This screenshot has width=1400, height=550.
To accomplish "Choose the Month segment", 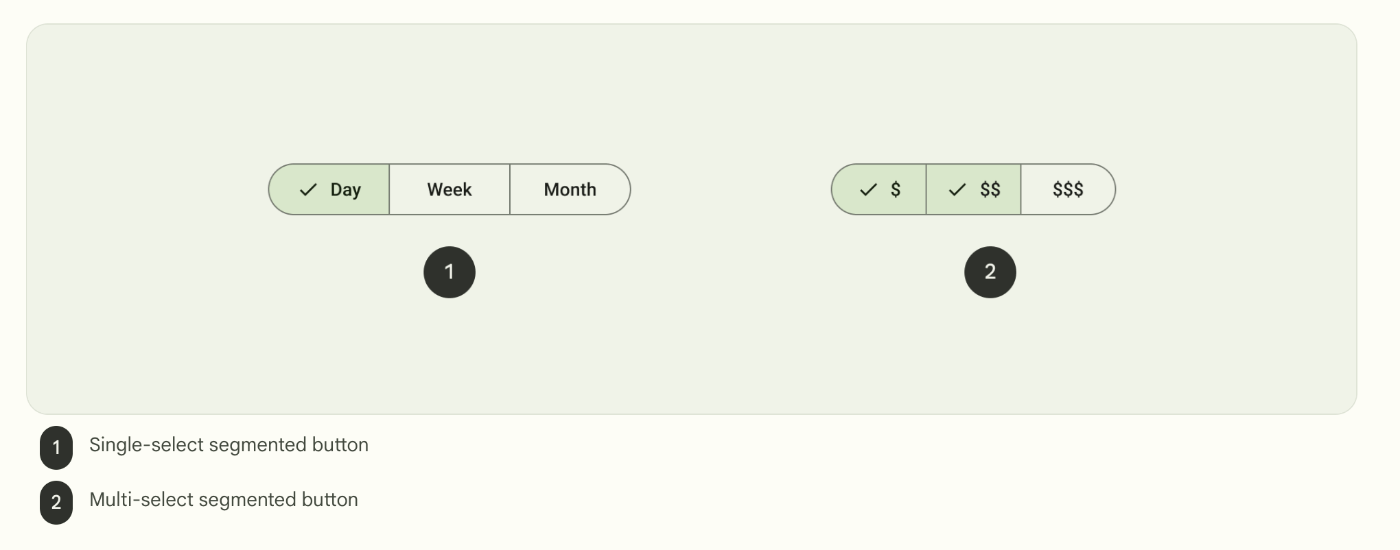I will (570, 190).
